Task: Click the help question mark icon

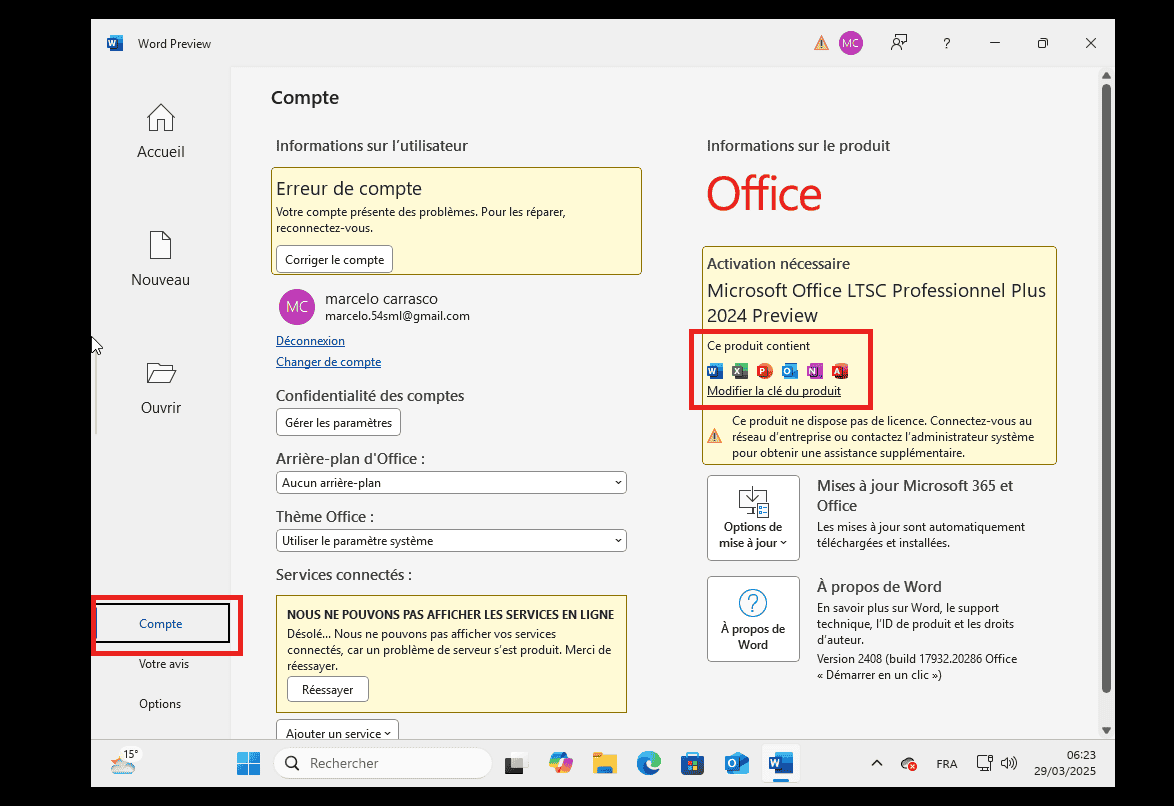Action: point(947,43)
